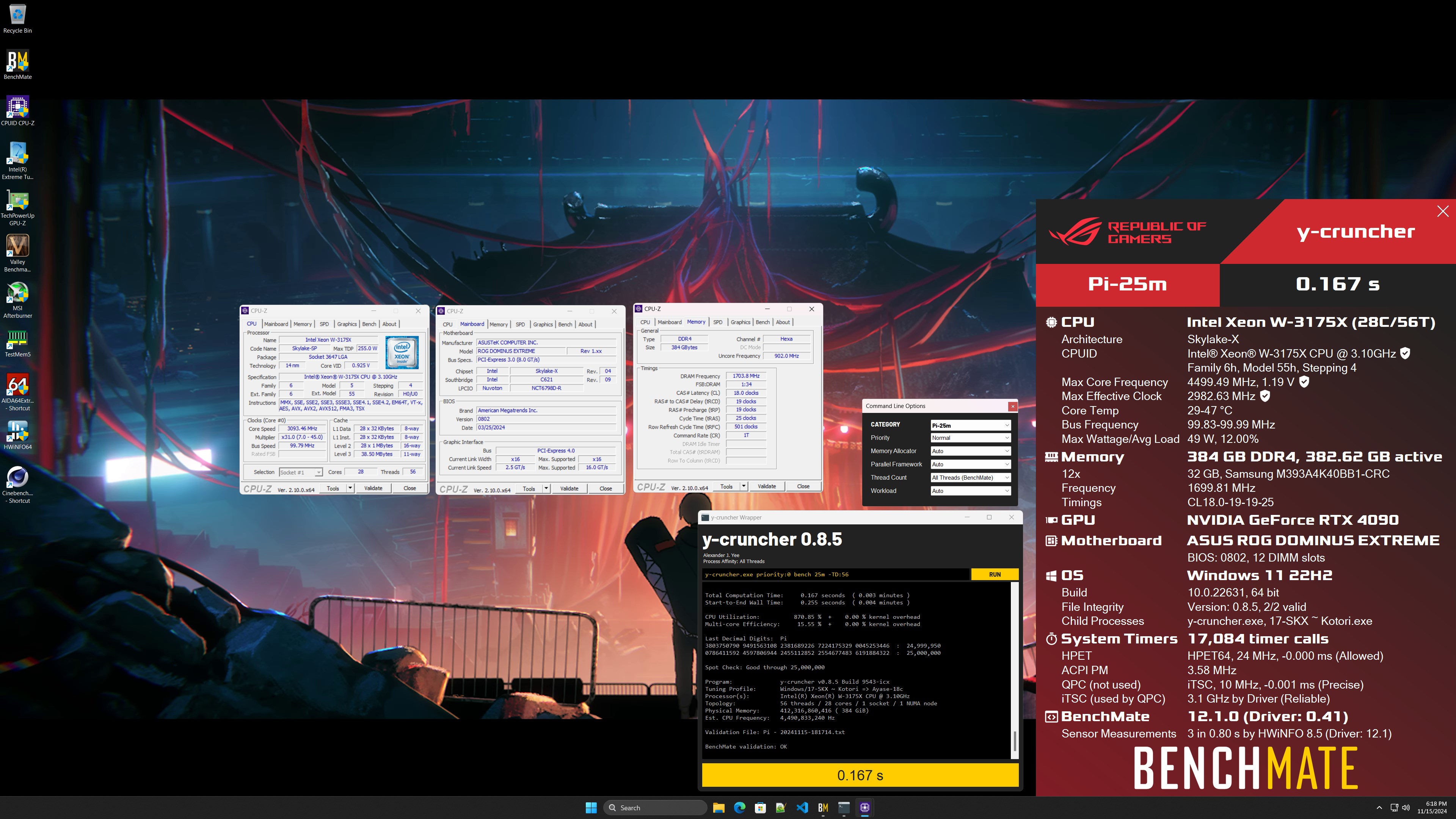Click Close button in Memory CPU-Z window
Screen dimensions: 1456x819
803,486
